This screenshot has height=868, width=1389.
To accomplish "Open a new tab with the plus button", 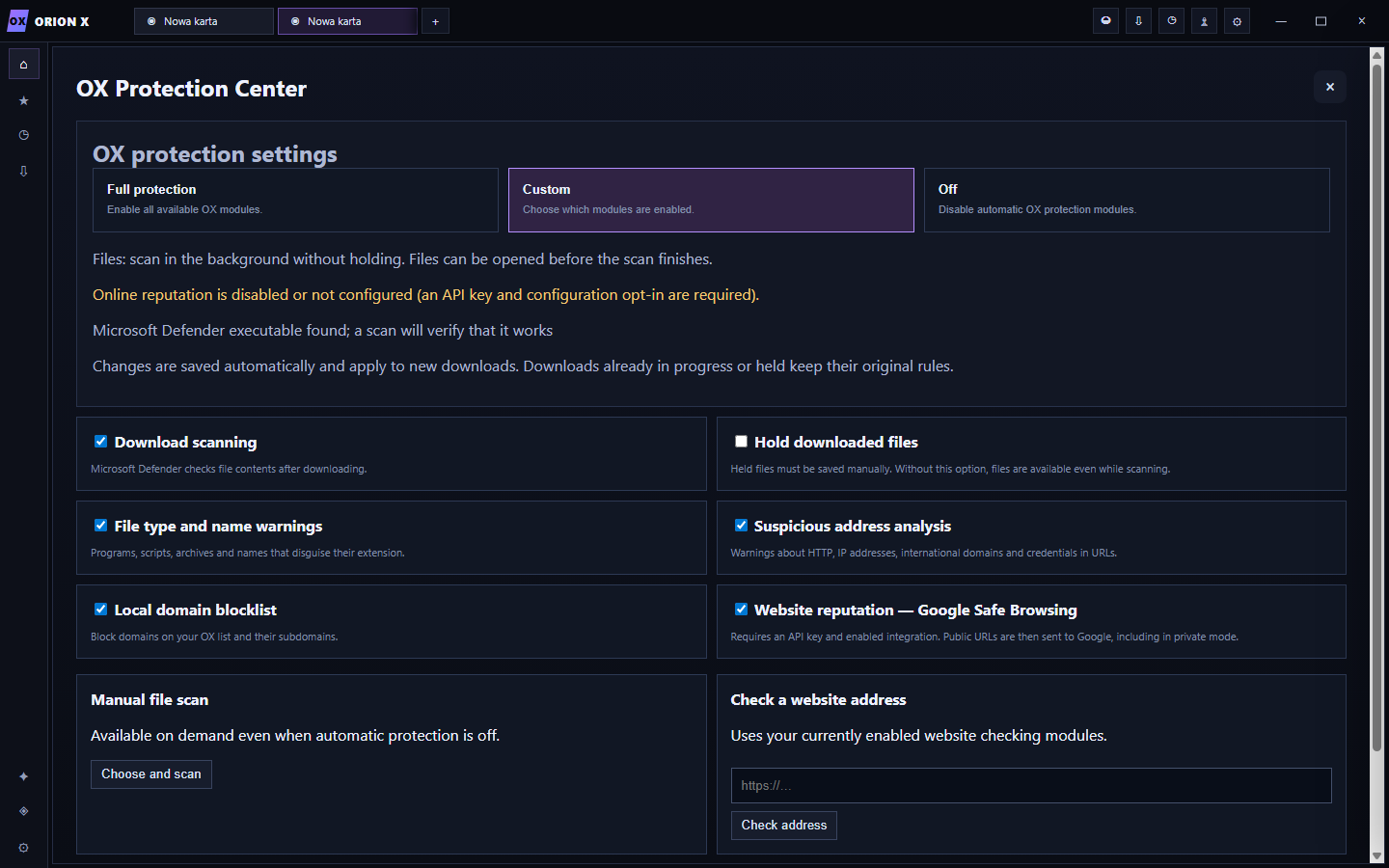I will point(436,21).
